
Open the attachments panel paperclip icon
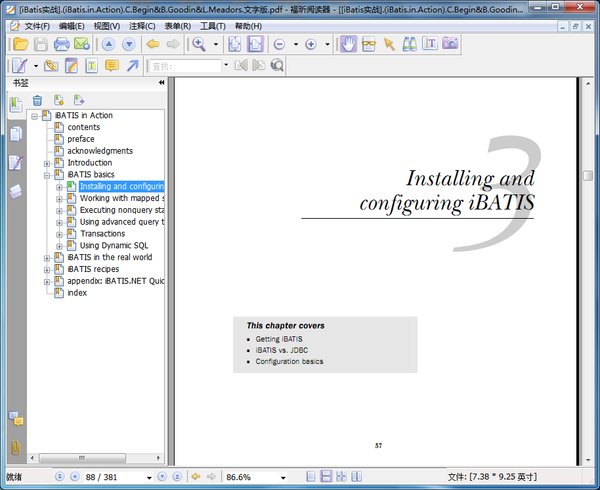pyautogui.click(x=16, y=447)
